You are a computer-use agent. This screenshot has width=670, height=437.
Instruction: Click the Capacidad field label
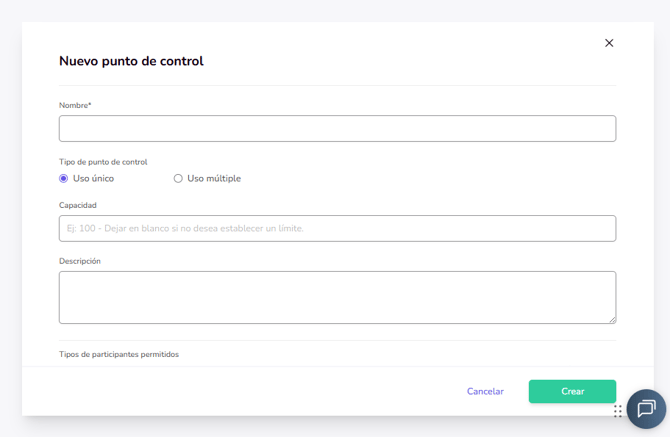pos(78,206)
